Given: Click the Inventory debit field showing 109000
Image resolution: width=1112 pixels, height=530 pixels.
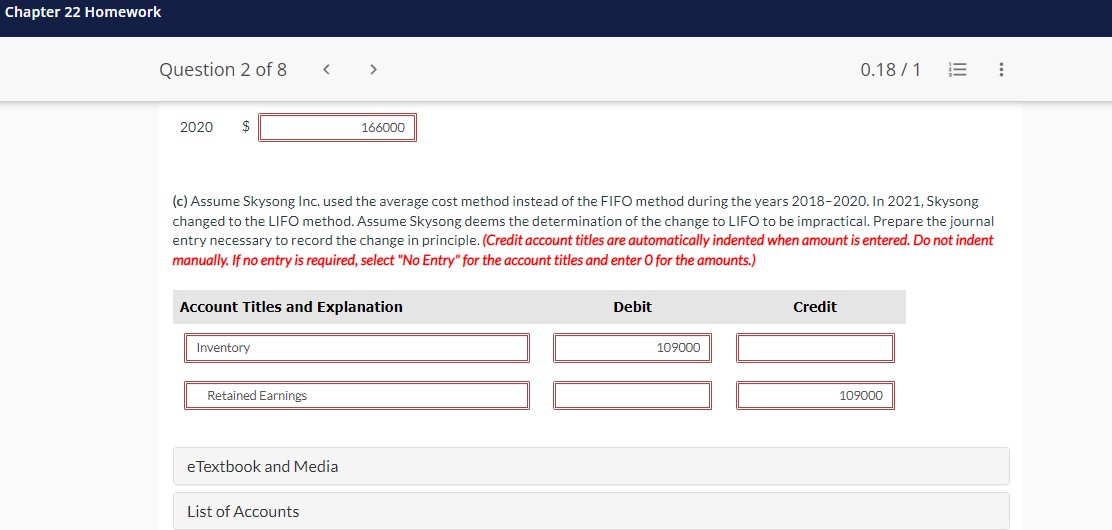Looking at the screenshot, I should [x=633, y=348].
